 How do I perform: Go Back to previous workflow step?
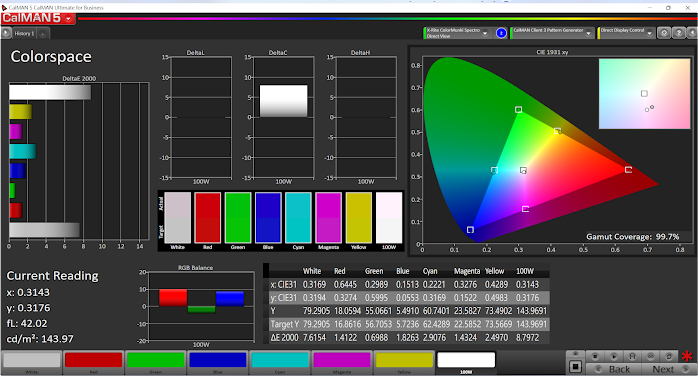(x=613, y=369)
